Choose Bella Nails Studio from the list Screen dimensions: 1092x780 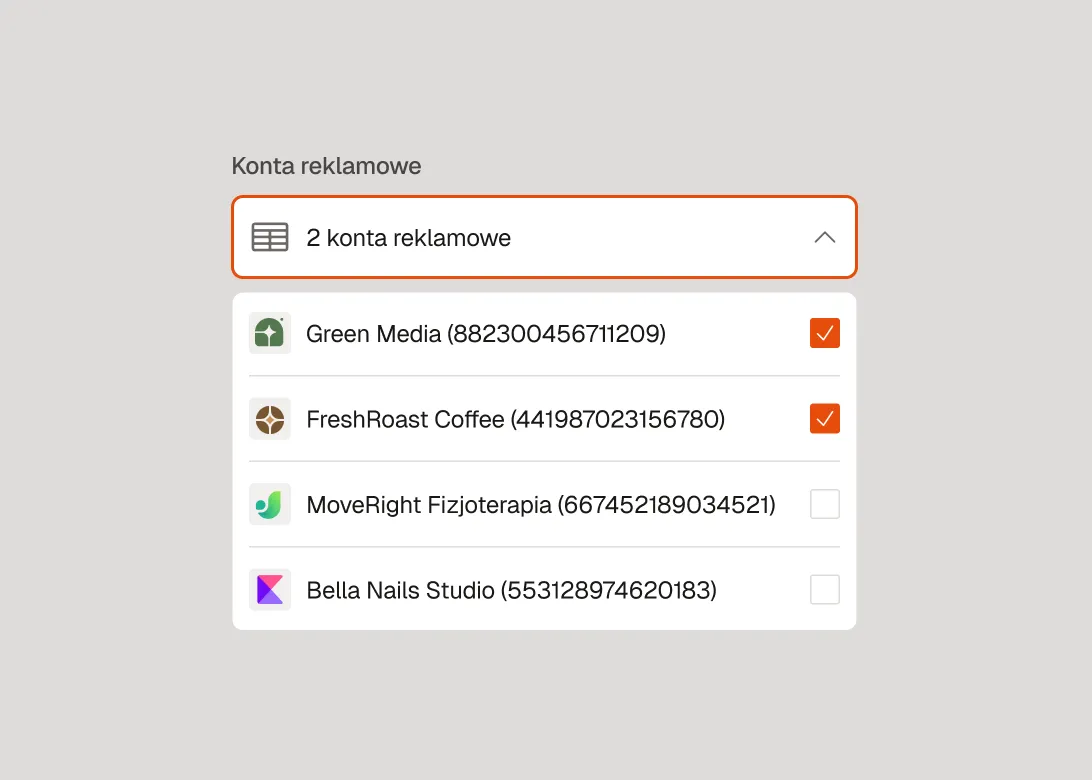[511, 590]
